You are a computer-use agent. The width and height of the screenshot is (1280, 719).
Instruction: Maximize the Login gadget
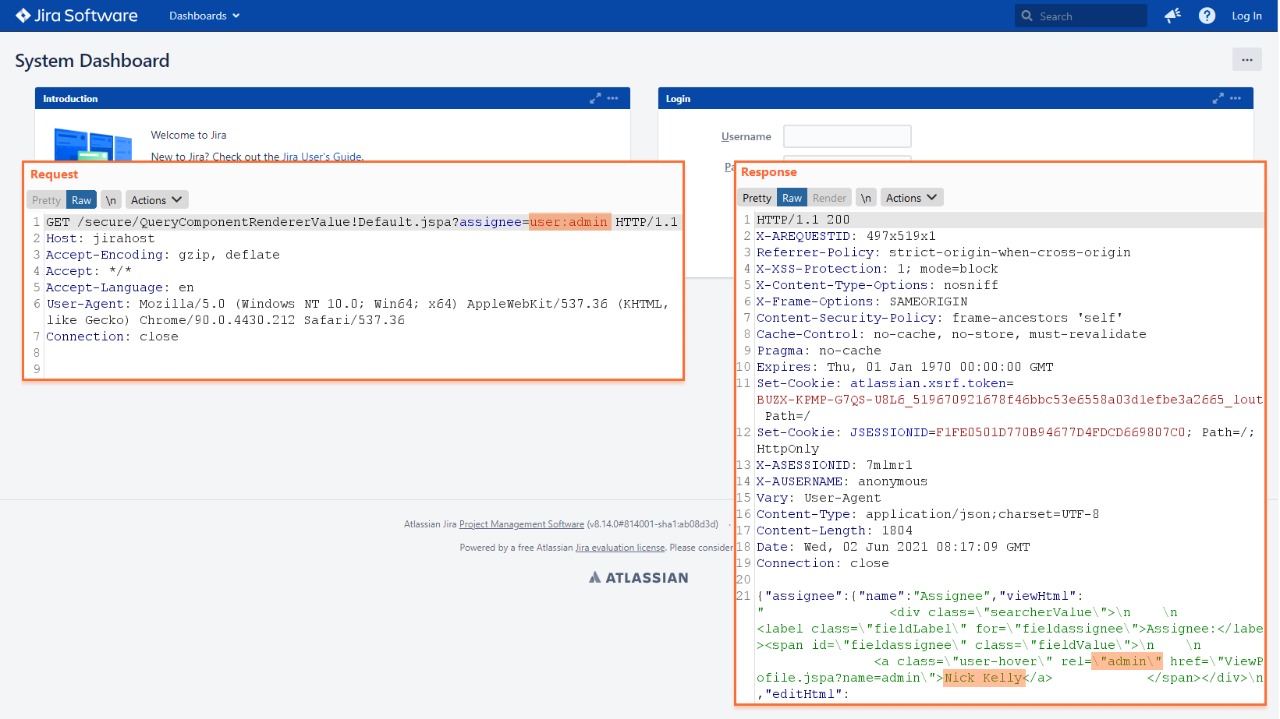[1218, 99]
